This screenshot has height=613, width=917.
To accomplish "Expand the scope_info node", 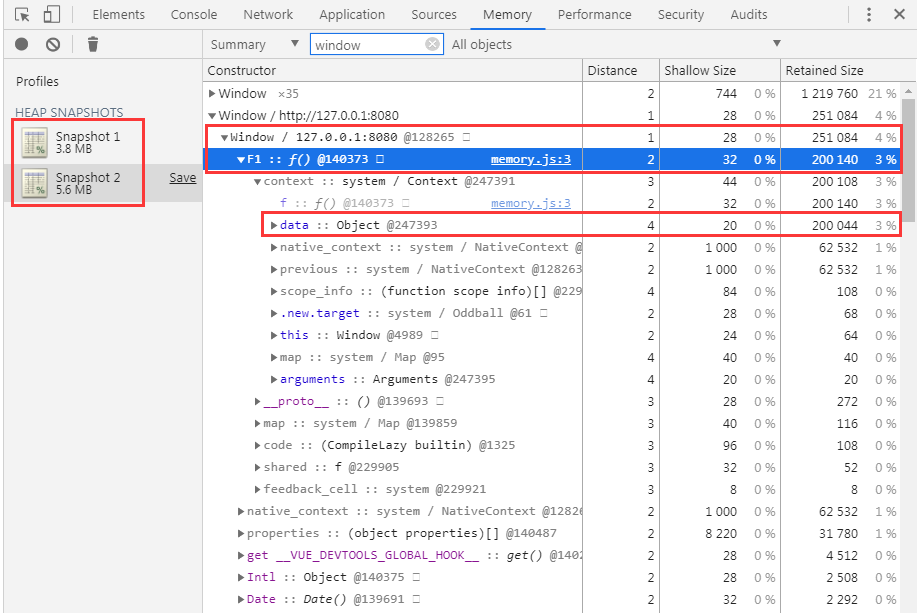I will point(273,291).
